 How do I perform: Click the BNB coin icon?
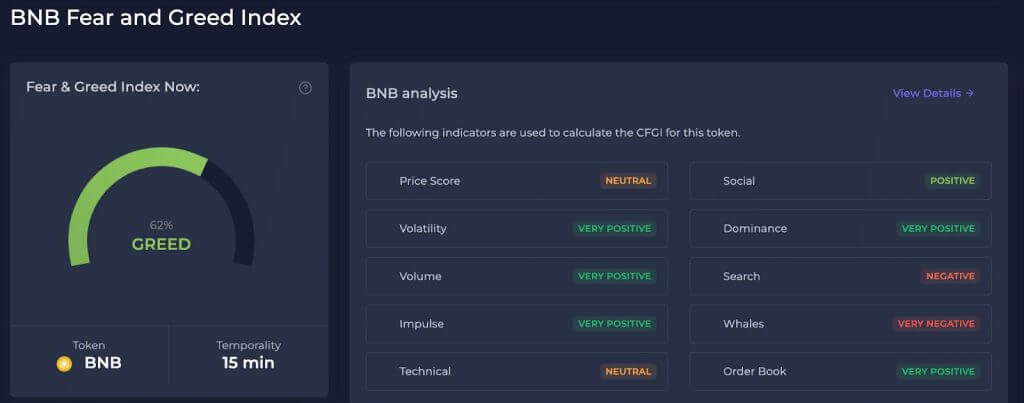click(64, 364)
